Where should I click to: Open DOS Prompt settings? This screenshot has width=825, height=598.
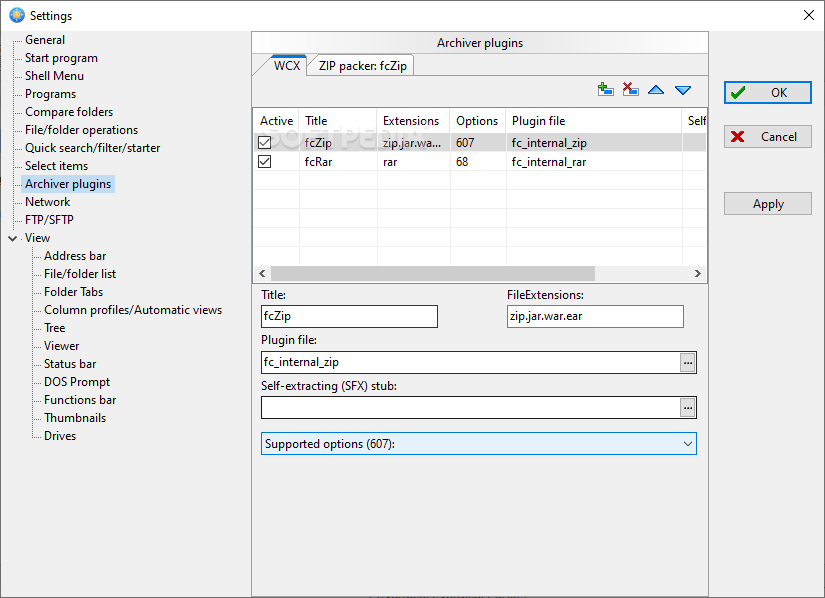[x=77, y=382]
